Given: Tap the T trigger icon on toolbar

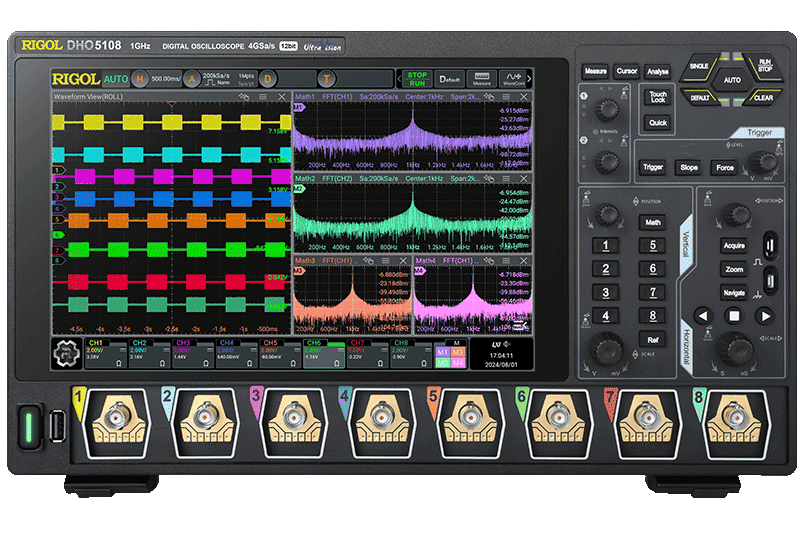Looking at the screenshot, I should [326, 78].
